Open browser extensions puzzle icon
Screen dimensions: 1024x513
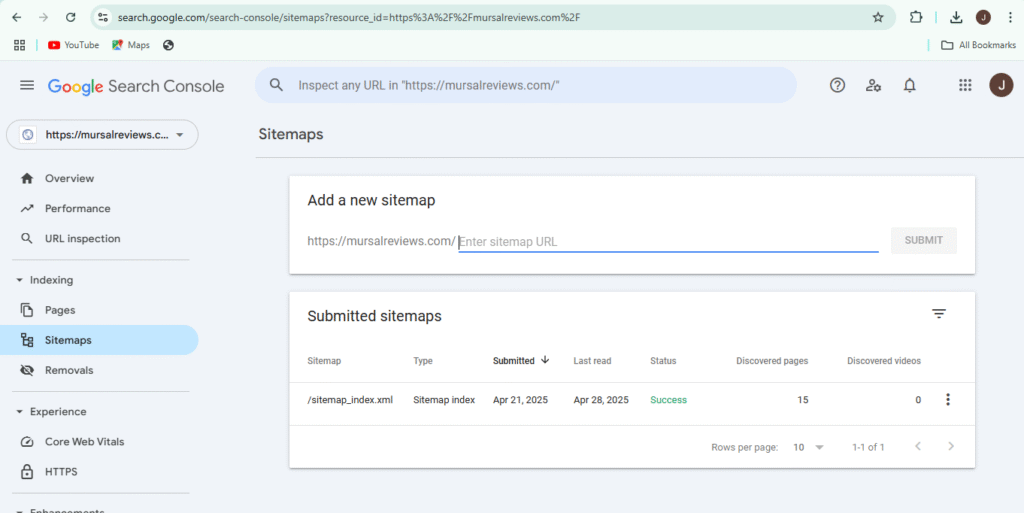[x=916, y=18]
